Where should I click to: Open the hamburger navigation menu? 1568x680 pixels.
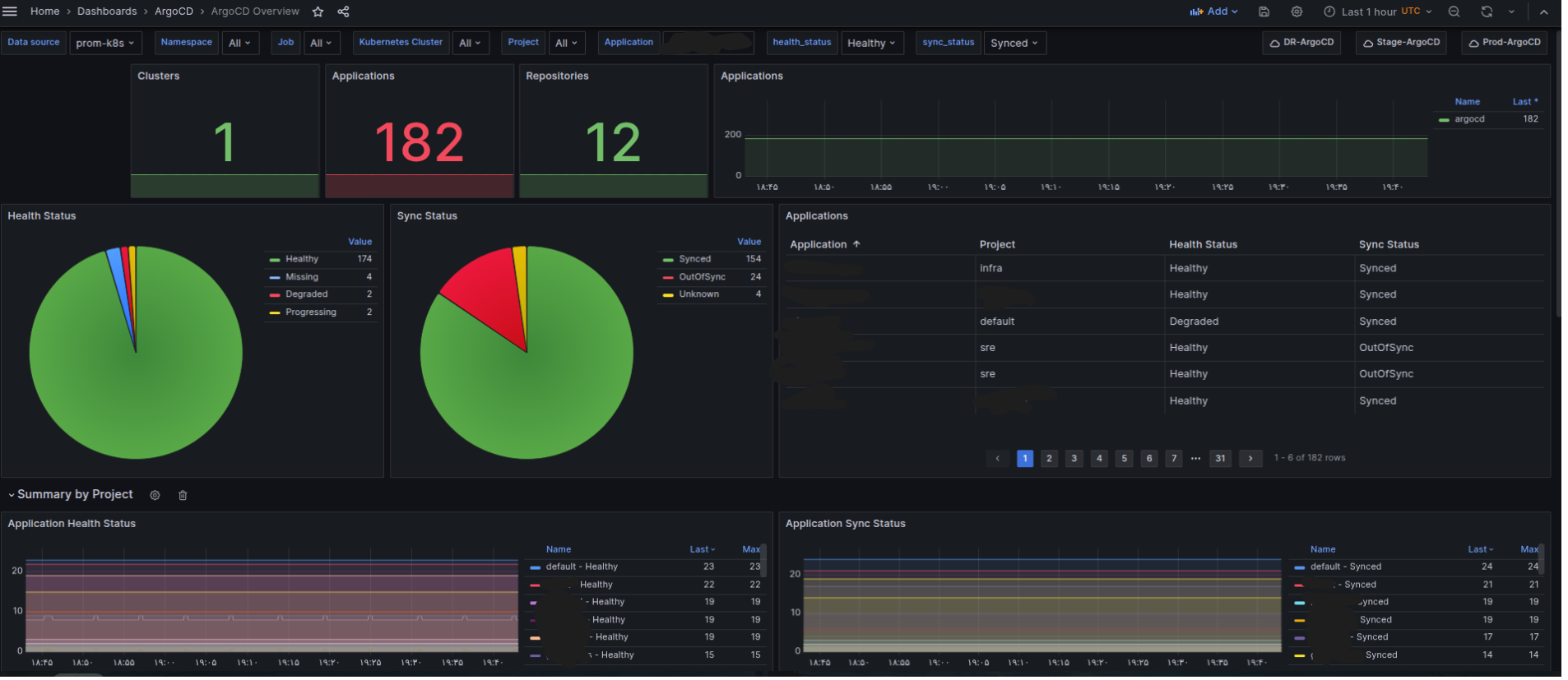(x=10, y=12)
